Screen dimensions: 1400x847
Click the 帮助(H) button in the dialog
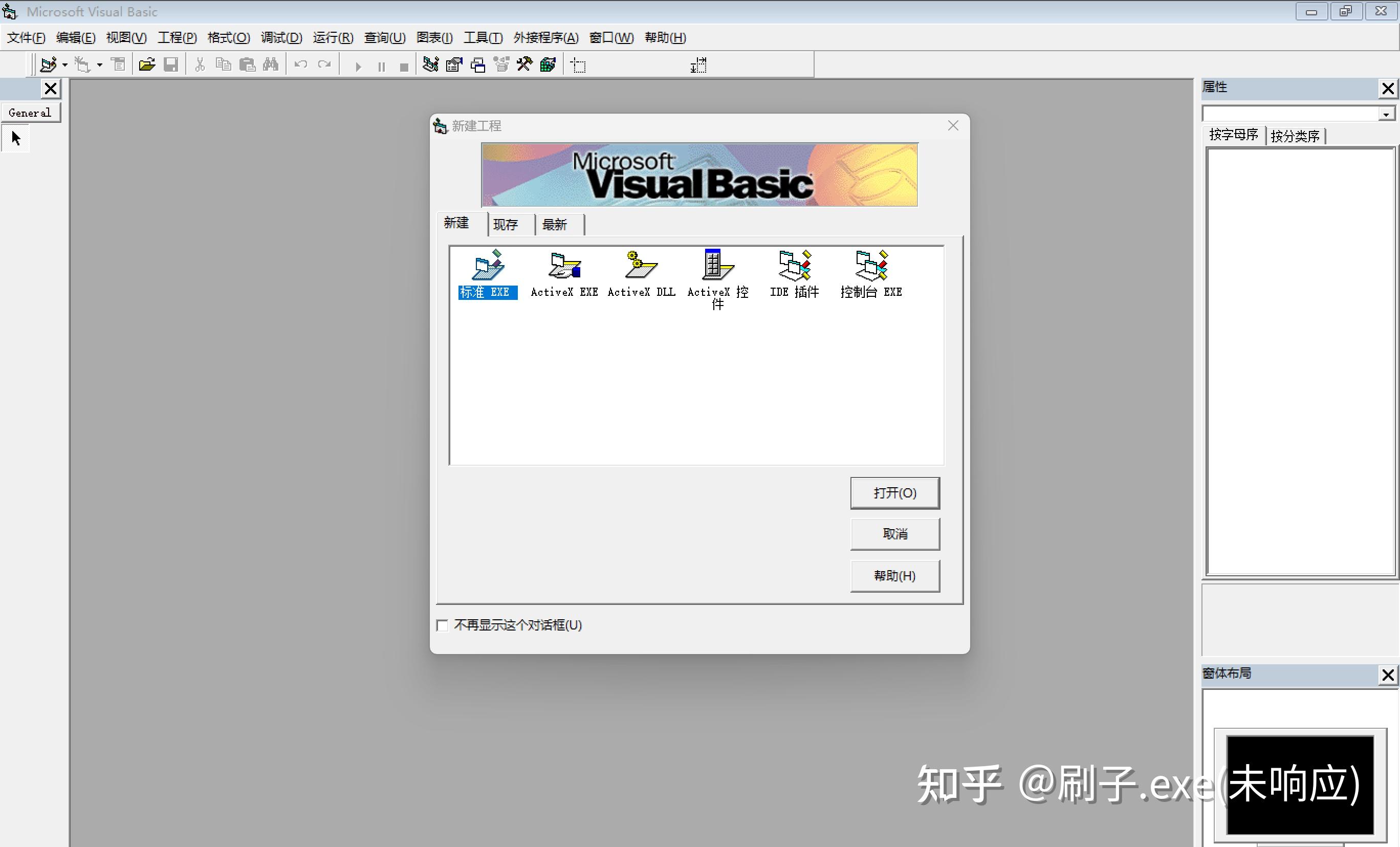[x=895, y=576]
